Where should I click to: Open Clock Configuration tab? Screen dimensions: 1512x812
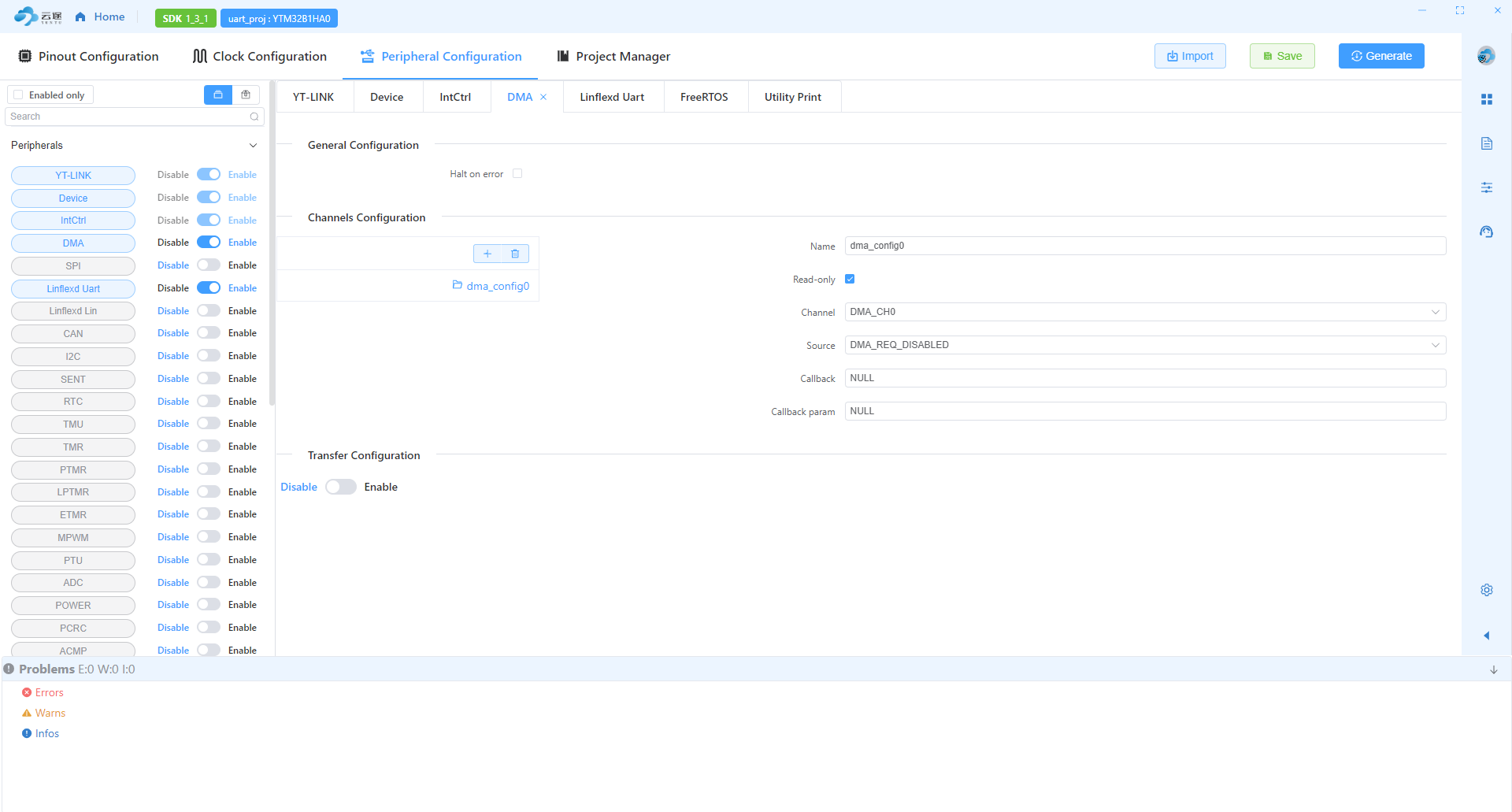(260, 57)
